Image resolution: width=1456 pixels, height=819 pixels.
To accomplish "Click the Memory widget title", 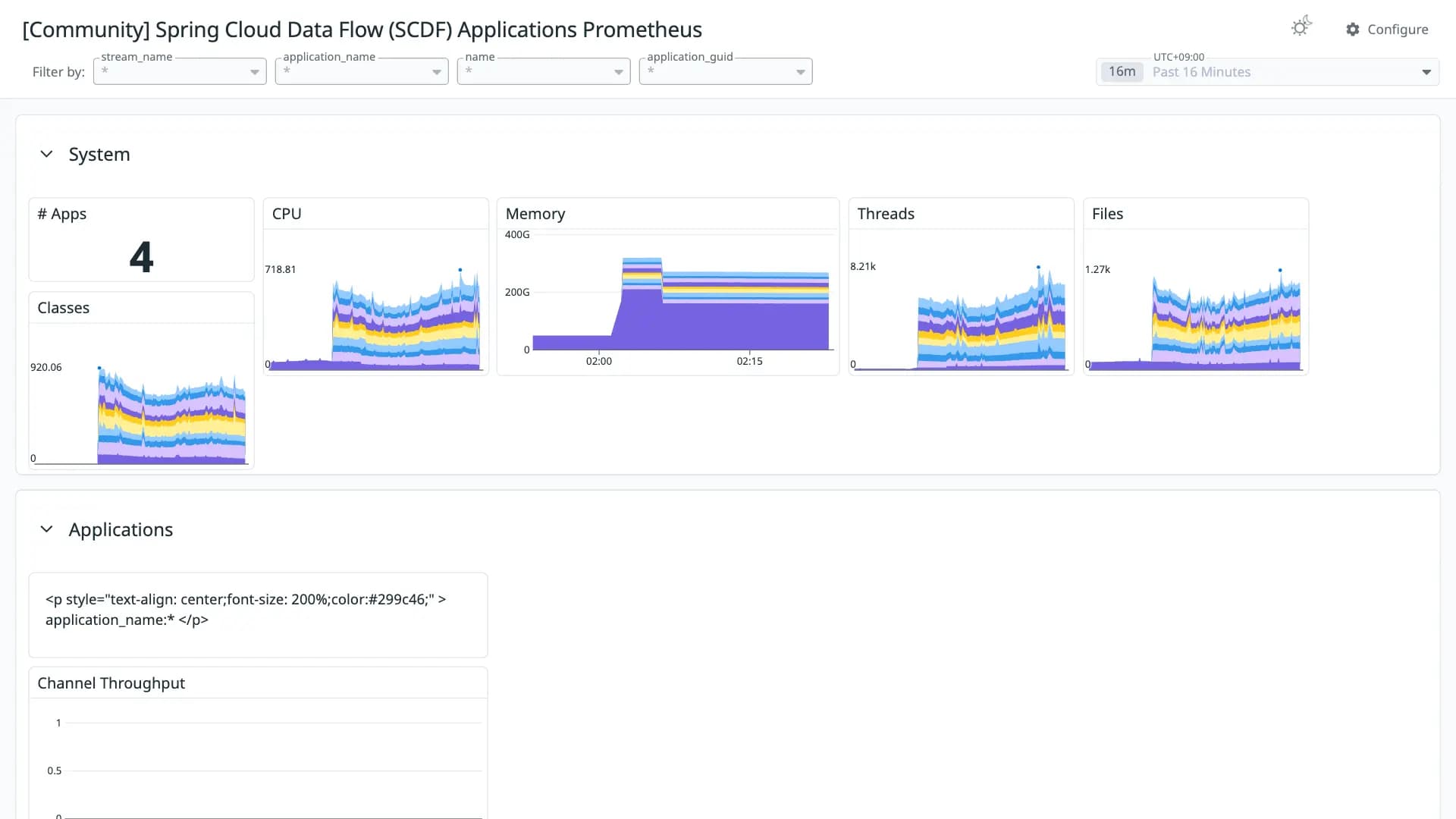I will pos(535,214).
